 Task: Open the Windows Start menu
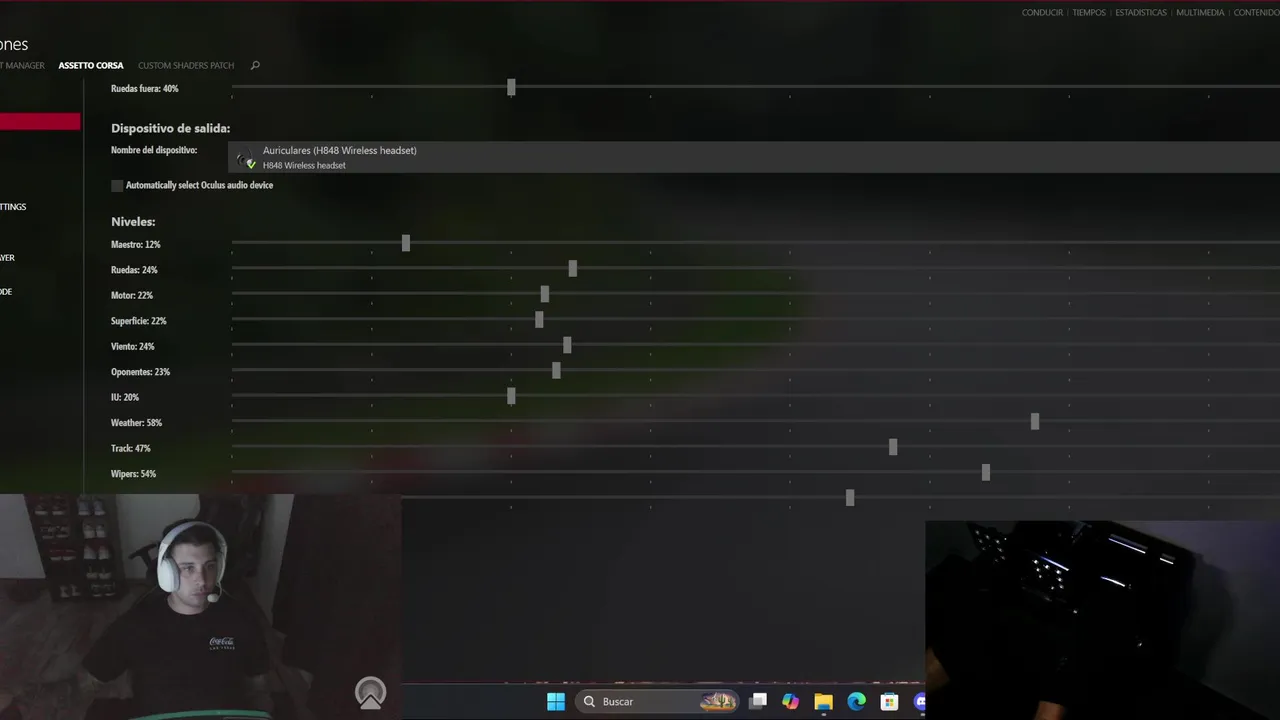[x=556, y=701]
